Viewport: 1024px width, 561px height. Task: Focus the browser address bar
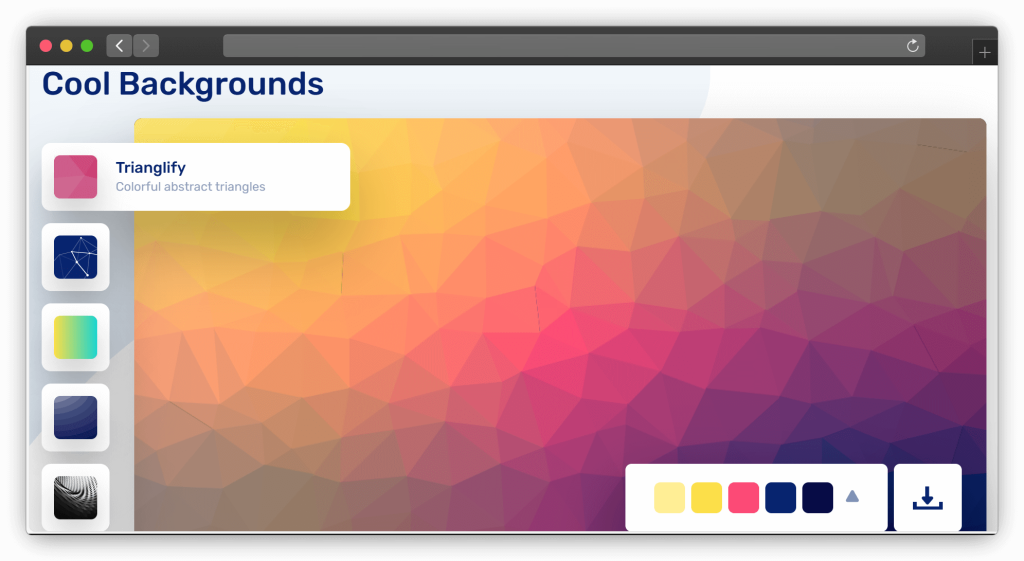tap(560, 46)
